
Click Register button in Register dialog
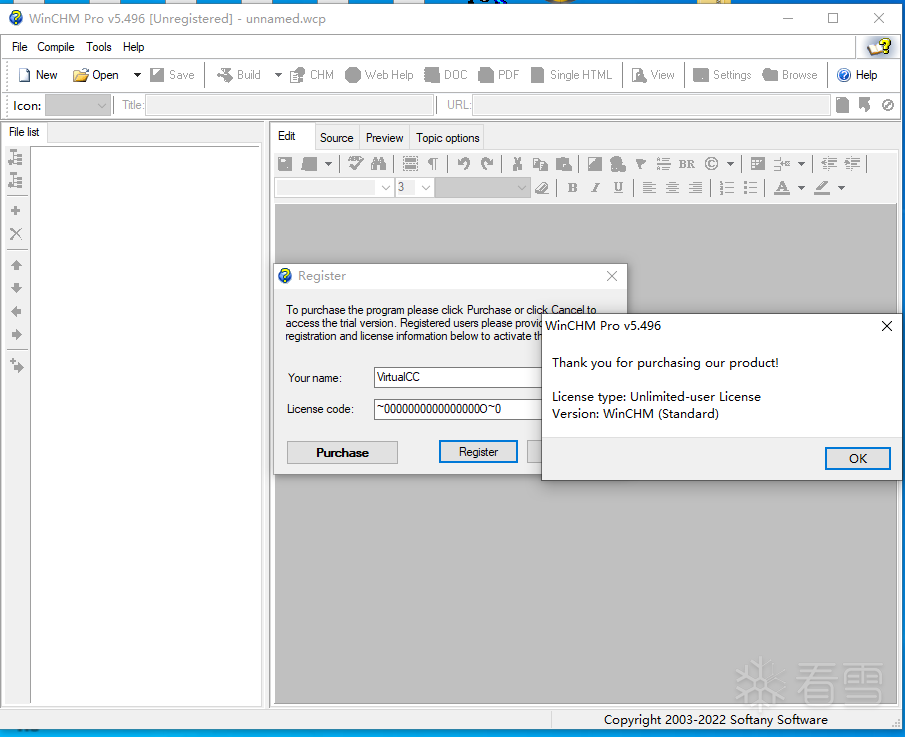[478, 452]
